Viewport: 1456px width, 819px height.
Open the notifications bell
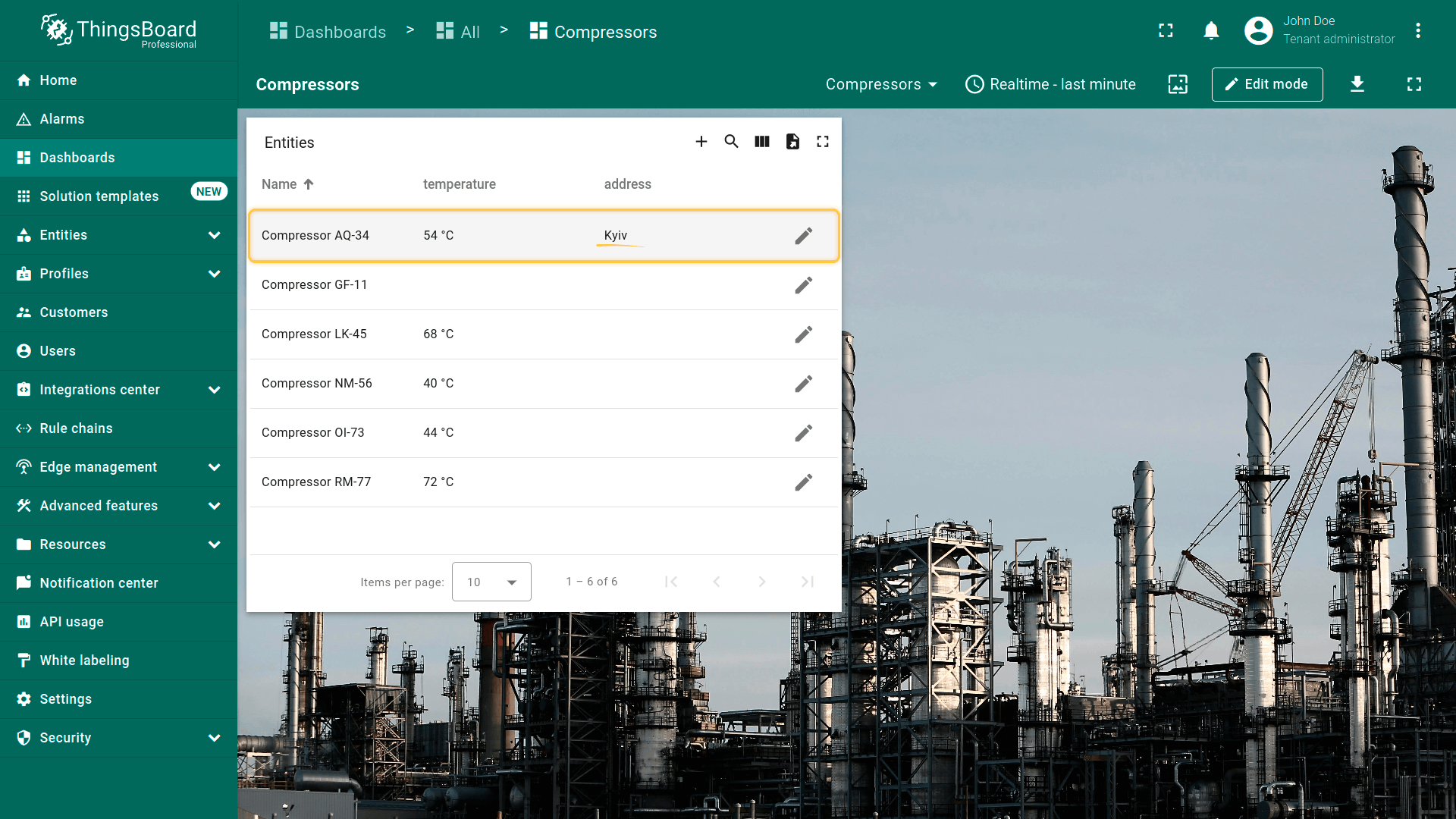pos(1211,31)
